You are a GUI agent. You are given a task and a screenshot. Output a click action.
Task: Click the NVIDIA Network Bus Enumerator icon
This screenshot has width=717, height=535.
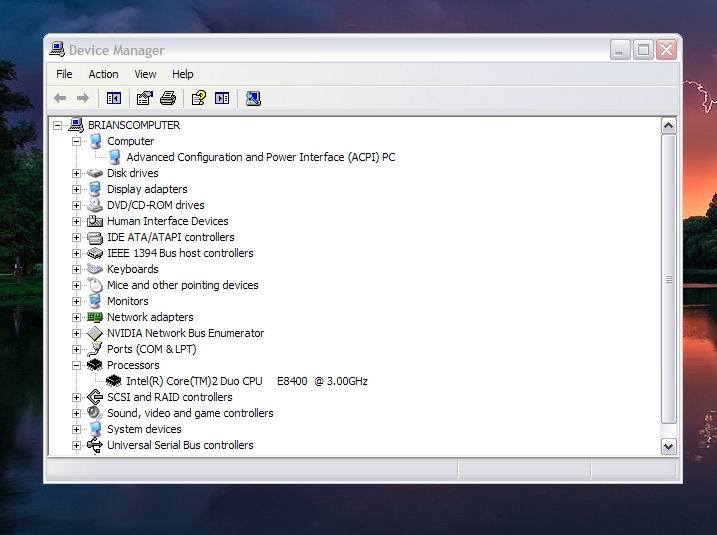(95, 333)
